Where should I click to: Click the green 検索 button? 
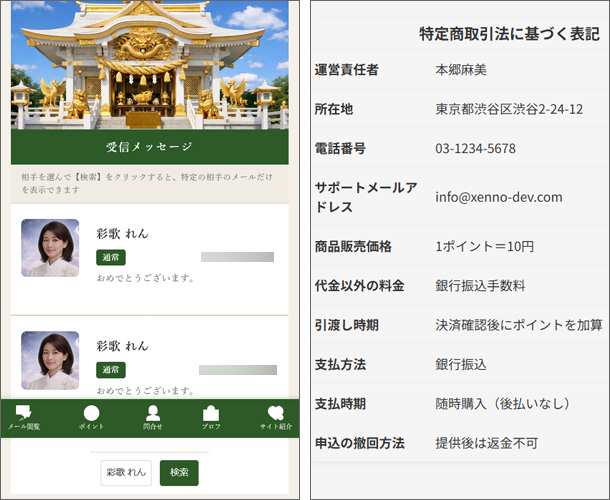(179, 472)
